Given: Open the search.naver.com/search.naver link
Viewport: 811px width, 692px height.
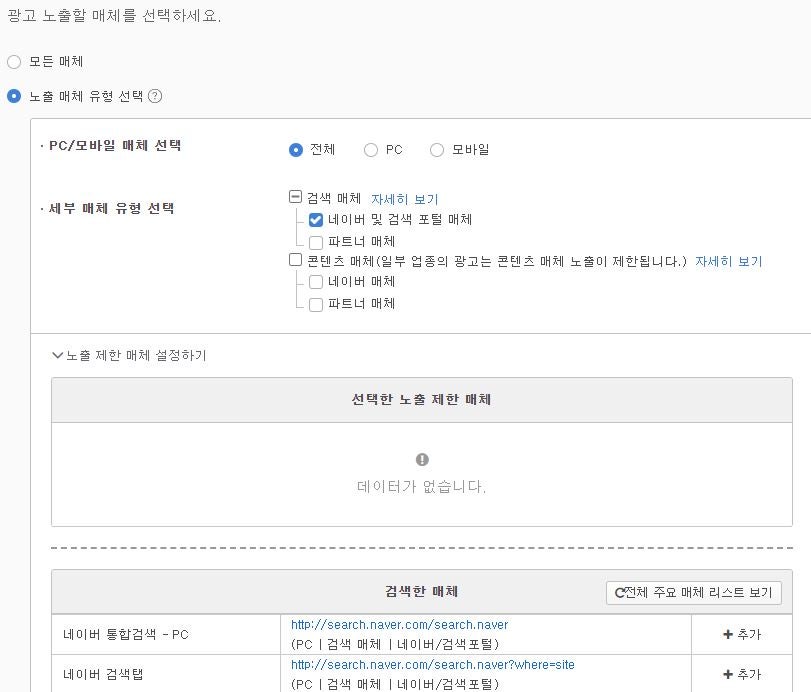Looking at the screenshot, I should click(x=399, y=625).
